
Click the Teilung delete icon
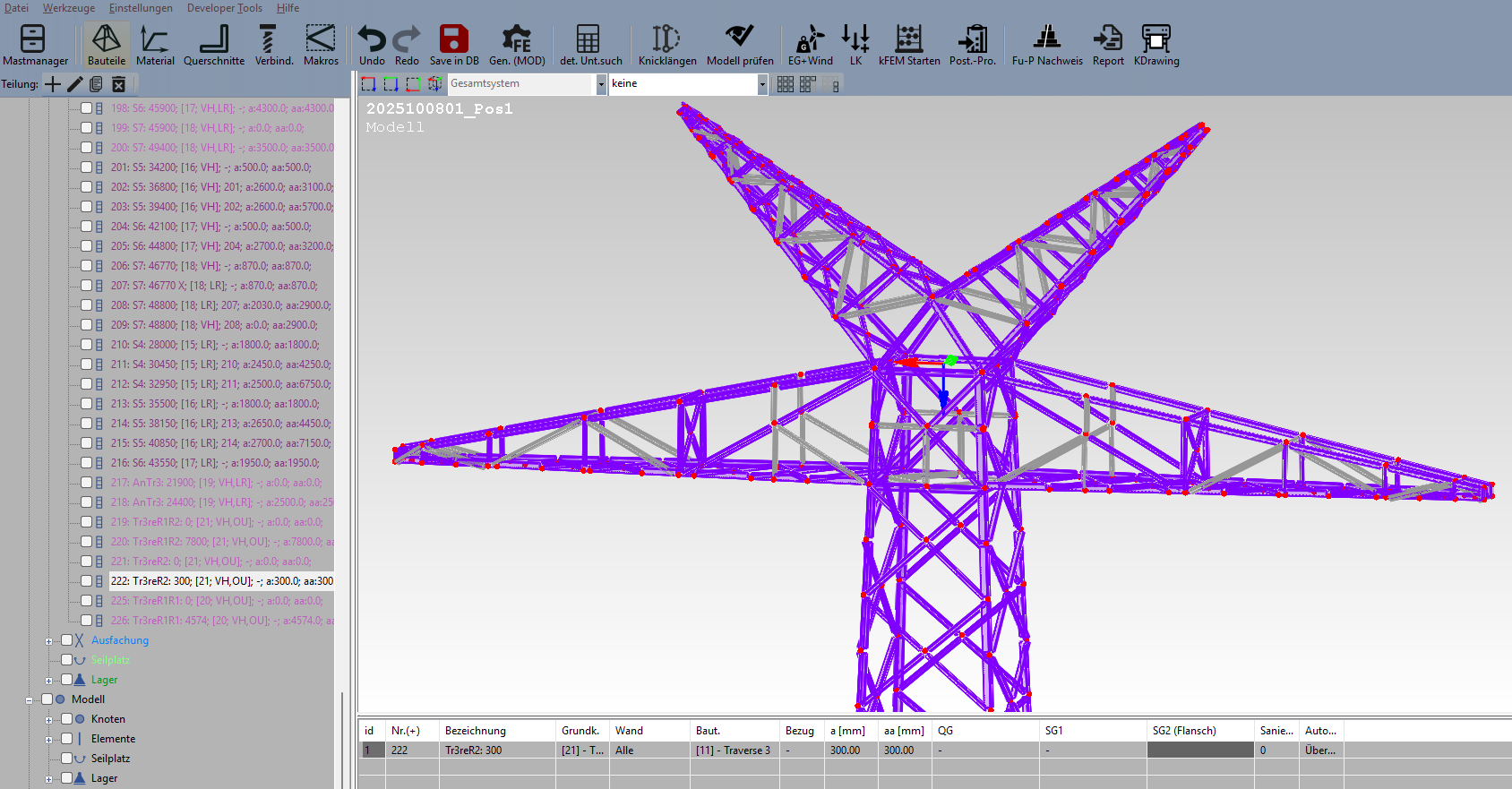coord(118,84)
